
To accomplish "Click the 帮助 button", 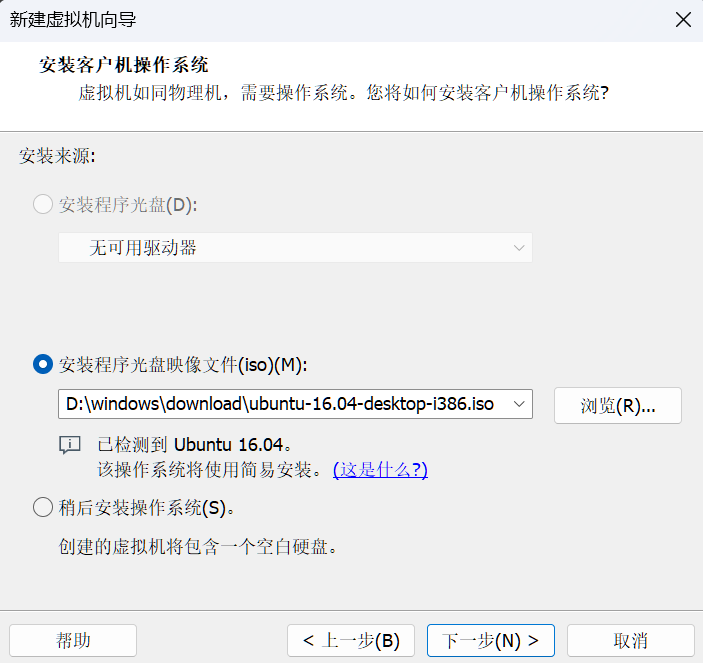I will 73,640.
